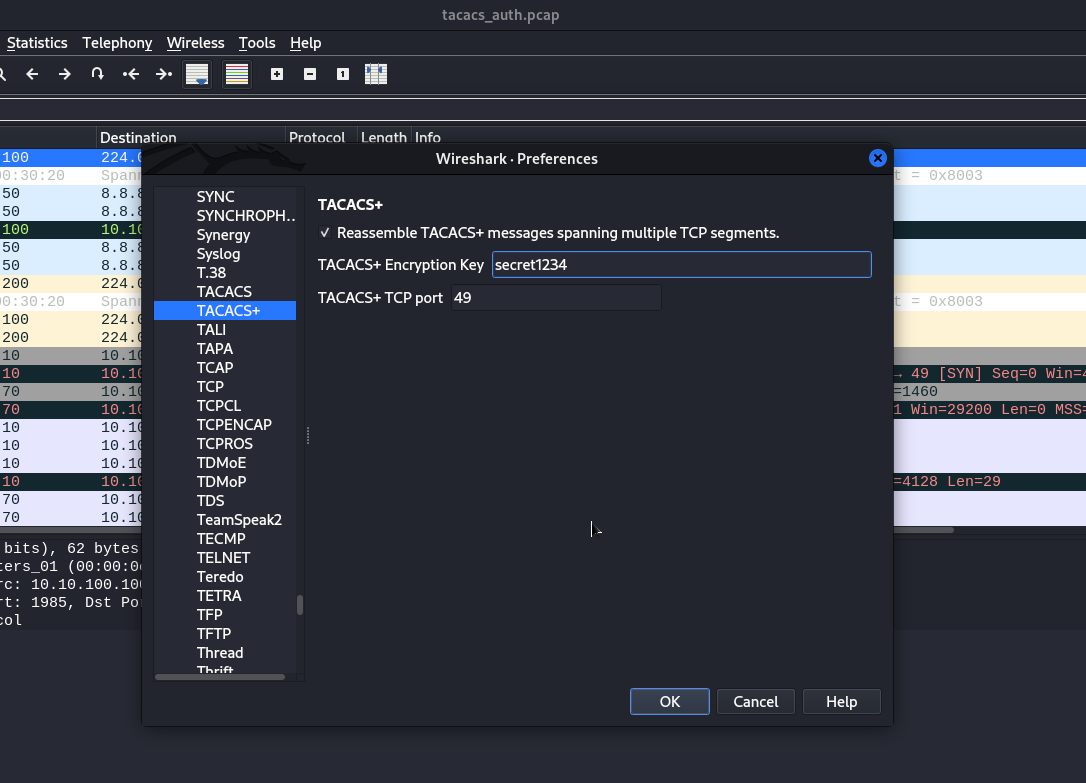Select TACACS in the protocol list
Image resolution: width=1086 pixels, height=783 pixels.
click(x=224, y=292)
